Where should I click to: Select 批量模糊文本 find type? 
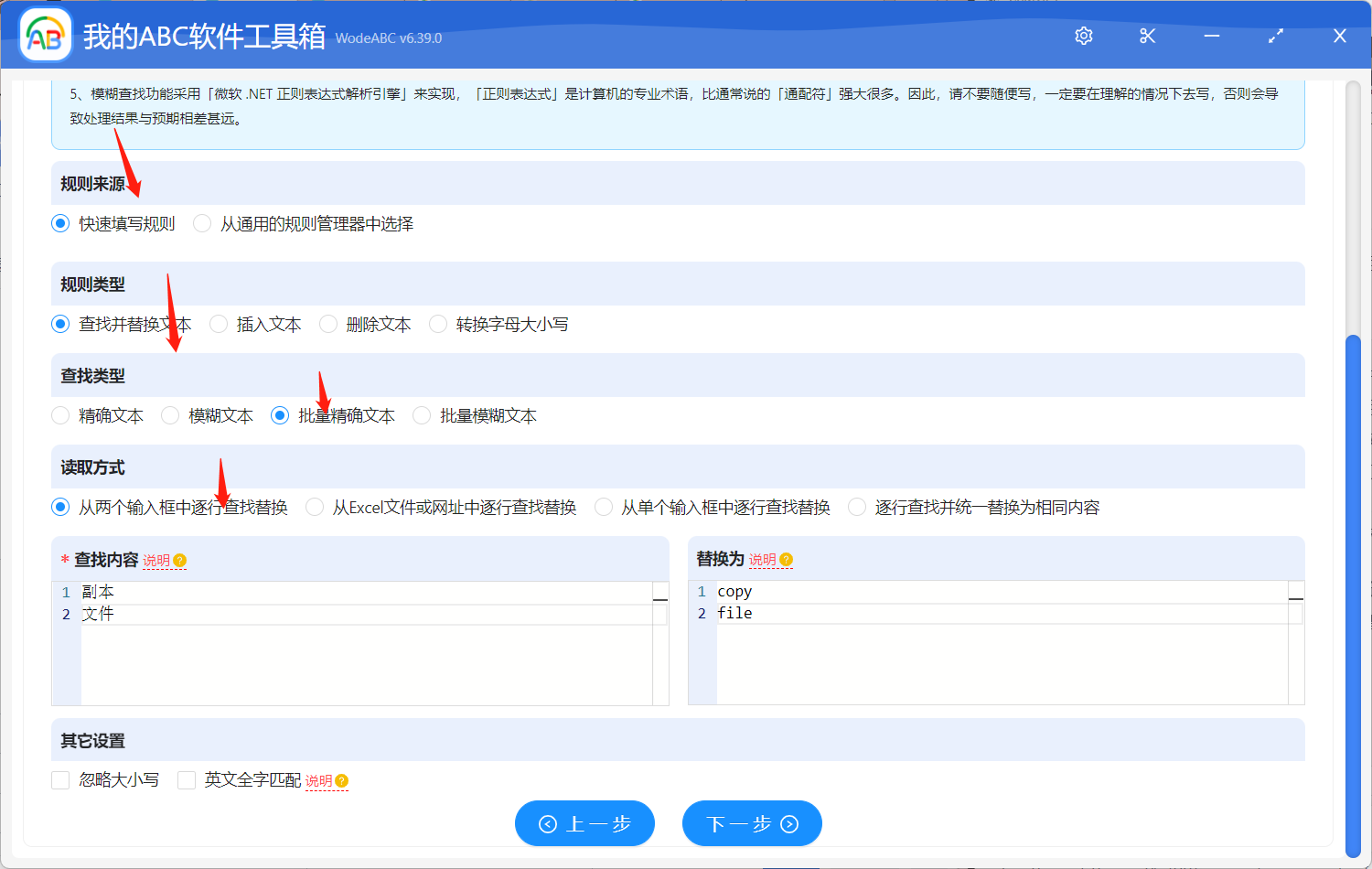coord(421,414)
